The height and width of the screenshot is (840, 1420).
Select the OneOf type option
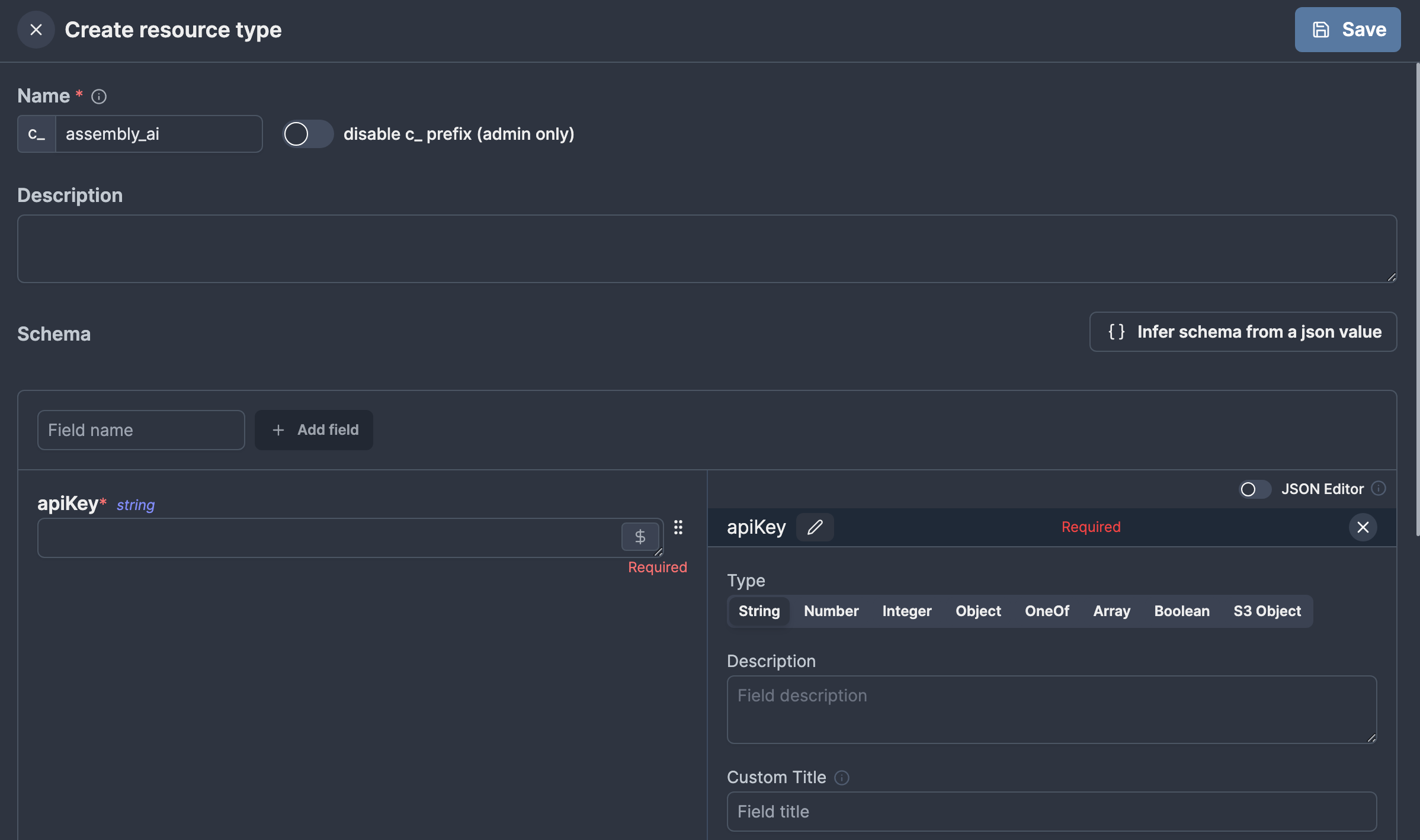point(1047,610)
